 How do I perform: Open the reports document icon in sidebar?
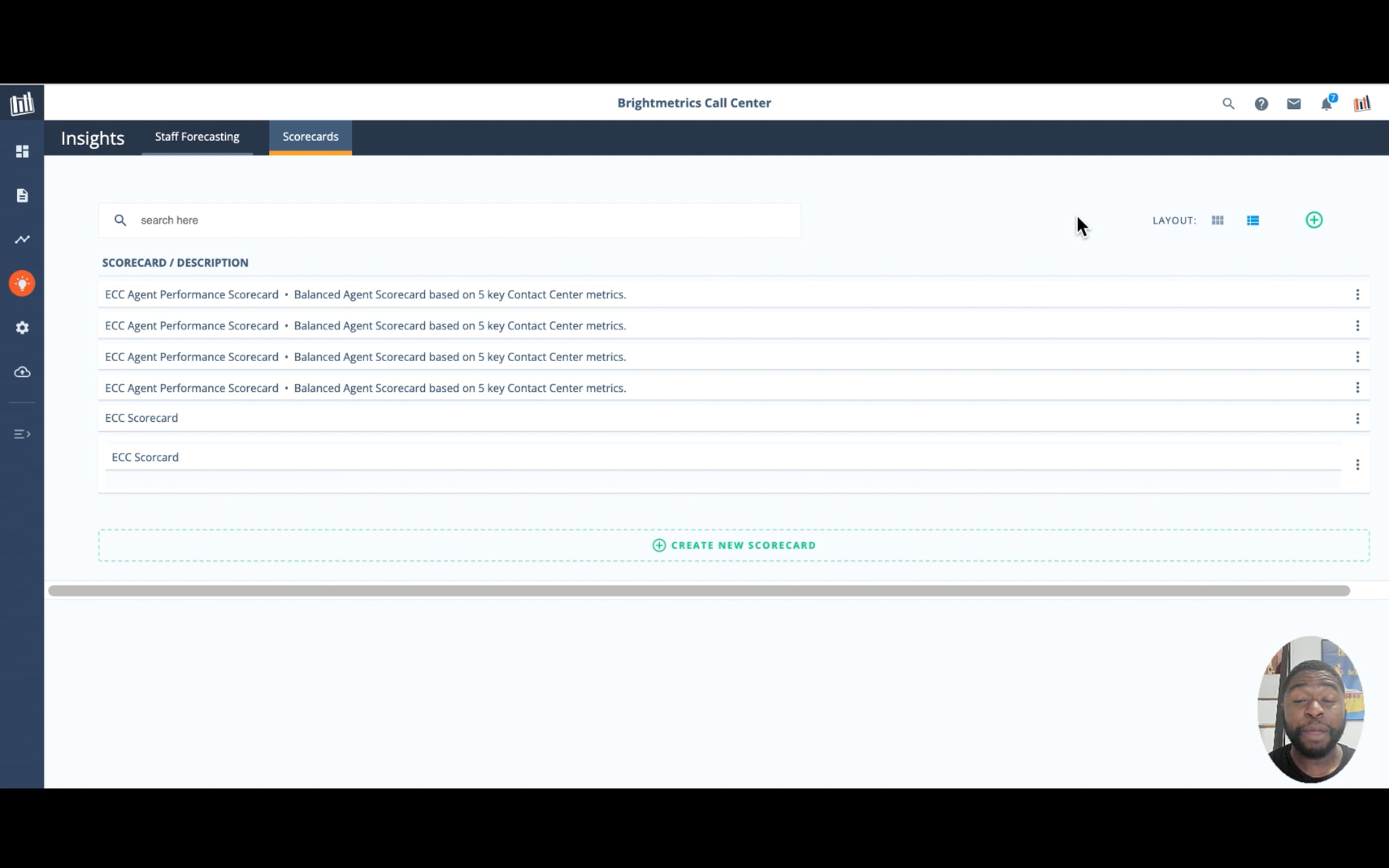pos(22,196)
